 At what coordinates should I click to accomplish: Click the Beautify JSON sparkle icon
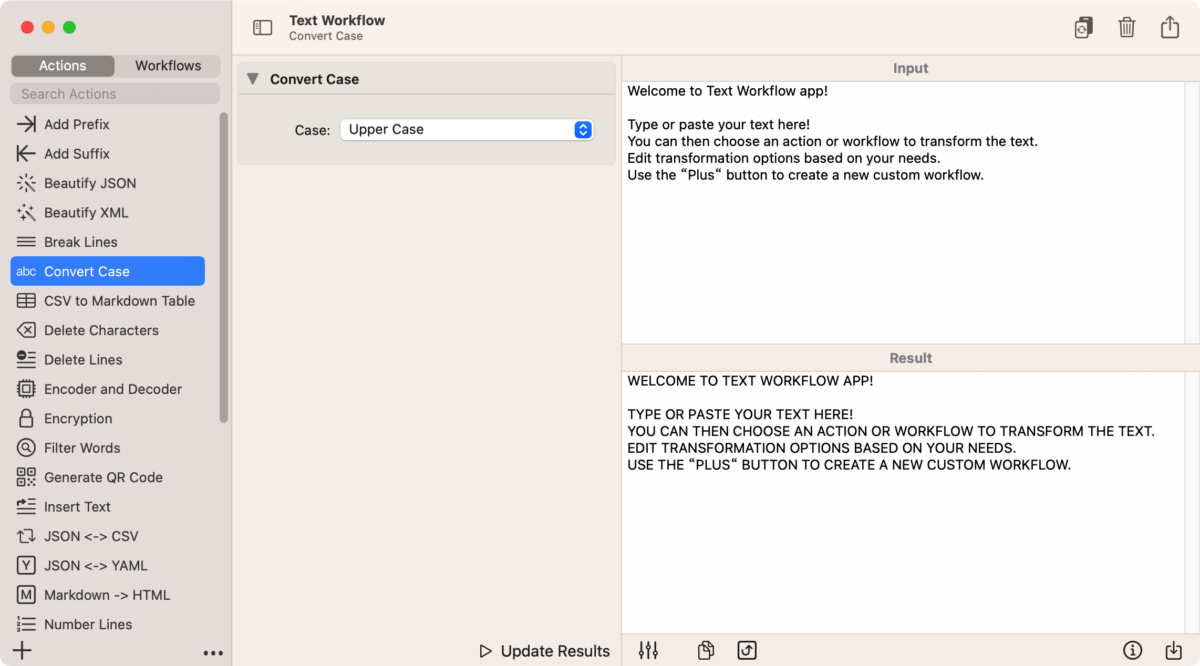coord(26,183)
